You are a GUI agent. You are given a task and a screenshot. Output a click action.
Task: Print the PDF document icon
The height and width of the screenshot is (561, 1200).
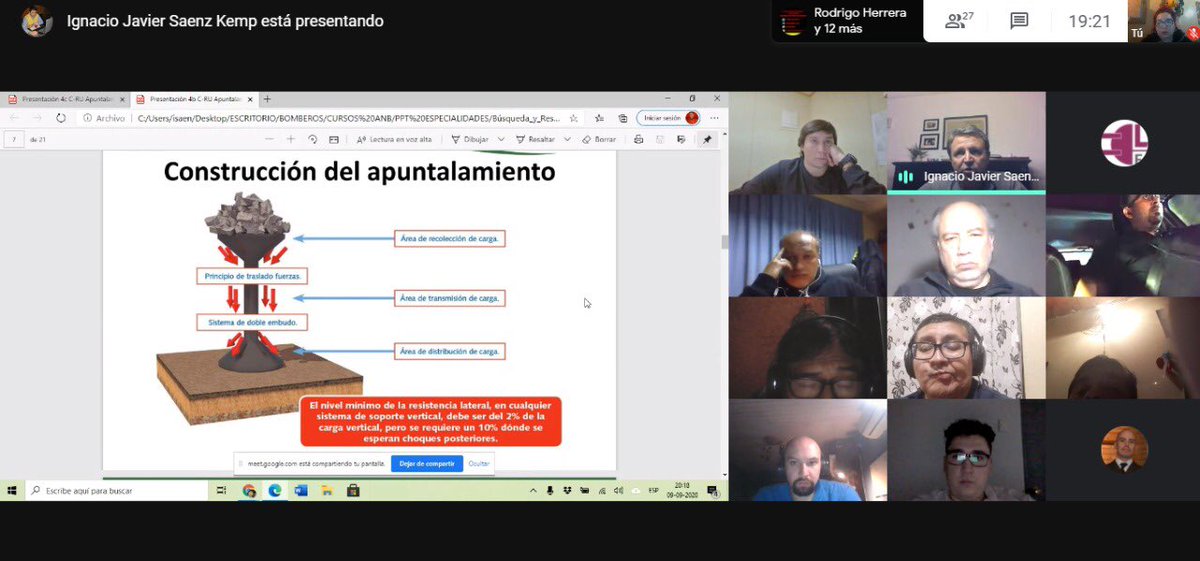(x=638, y=140)
